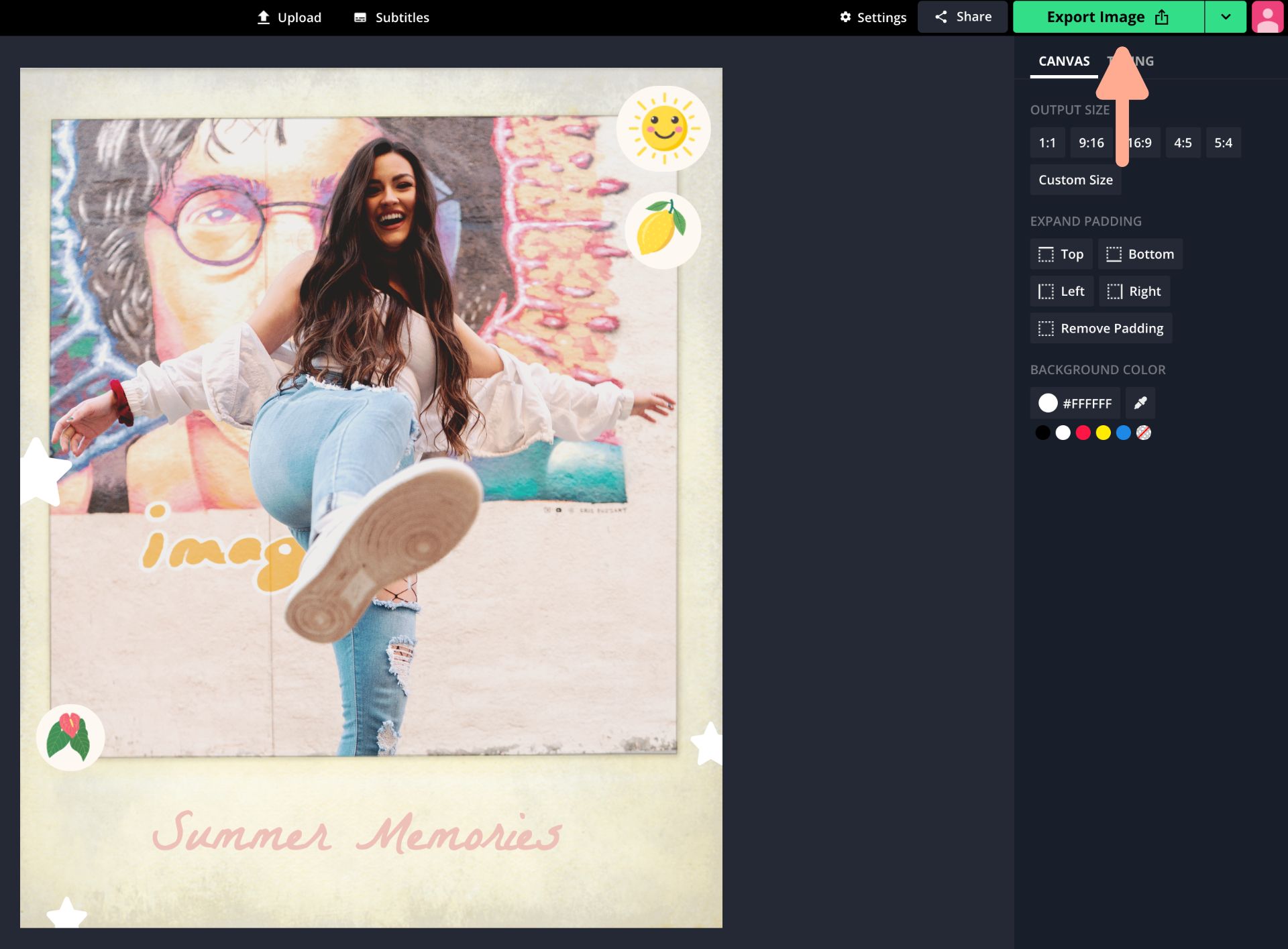Viewport: 1288px width, 949px height.
Task: Choose the 9:16 output size
Action: point(1091,143)
